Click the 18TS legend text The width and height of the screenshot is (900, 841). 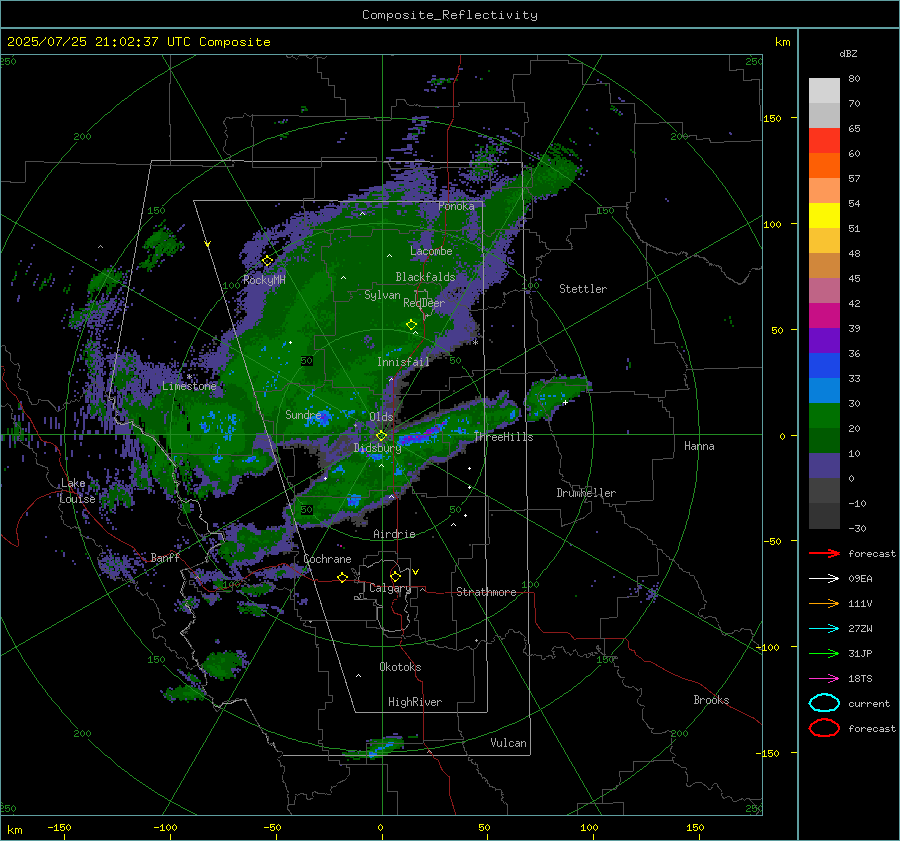[x=860, y=679]
